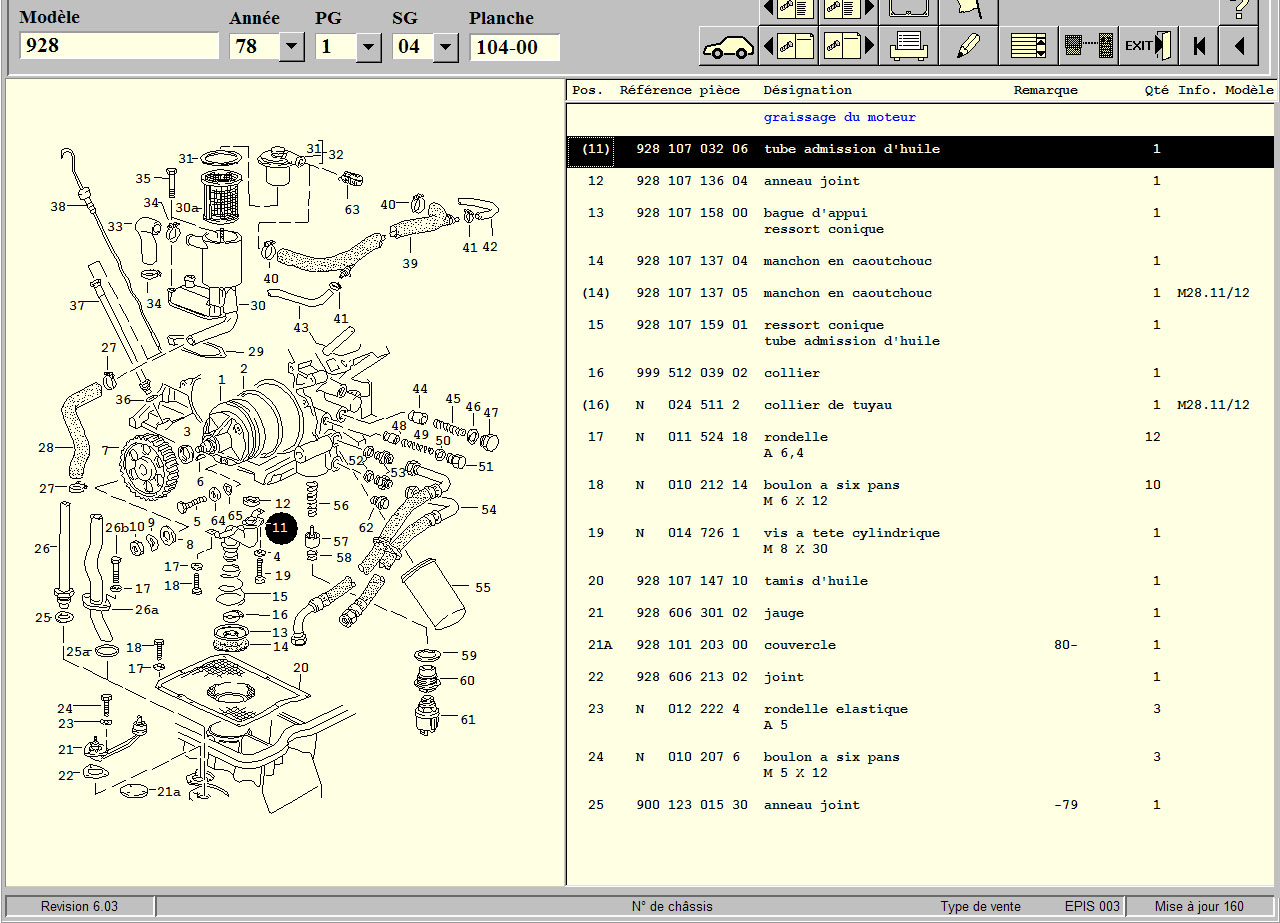
Task: Click the 'Qté' column header
Action: pos(1157,90)
